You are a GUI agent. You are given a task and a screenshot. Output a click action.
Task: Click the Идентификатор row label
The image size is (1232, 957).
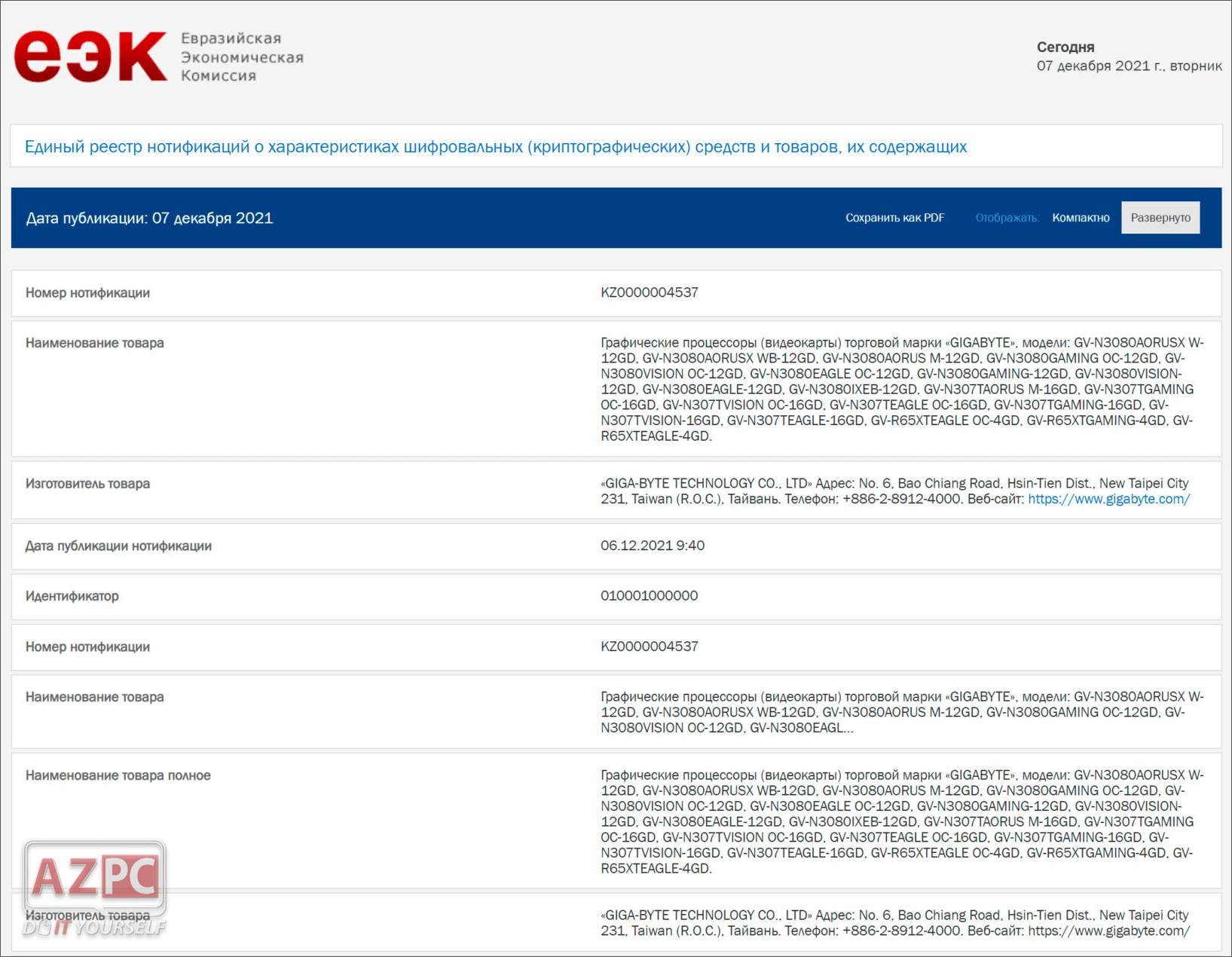click(72, 596)
